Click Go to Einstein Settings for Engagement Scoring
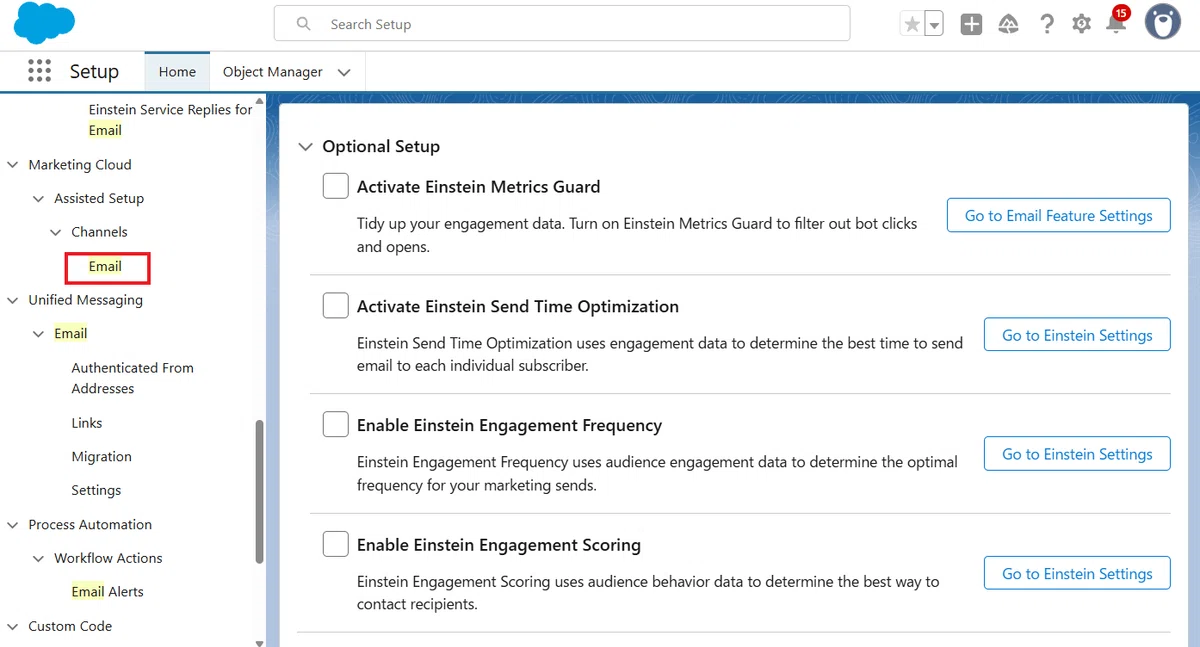 1077,574
